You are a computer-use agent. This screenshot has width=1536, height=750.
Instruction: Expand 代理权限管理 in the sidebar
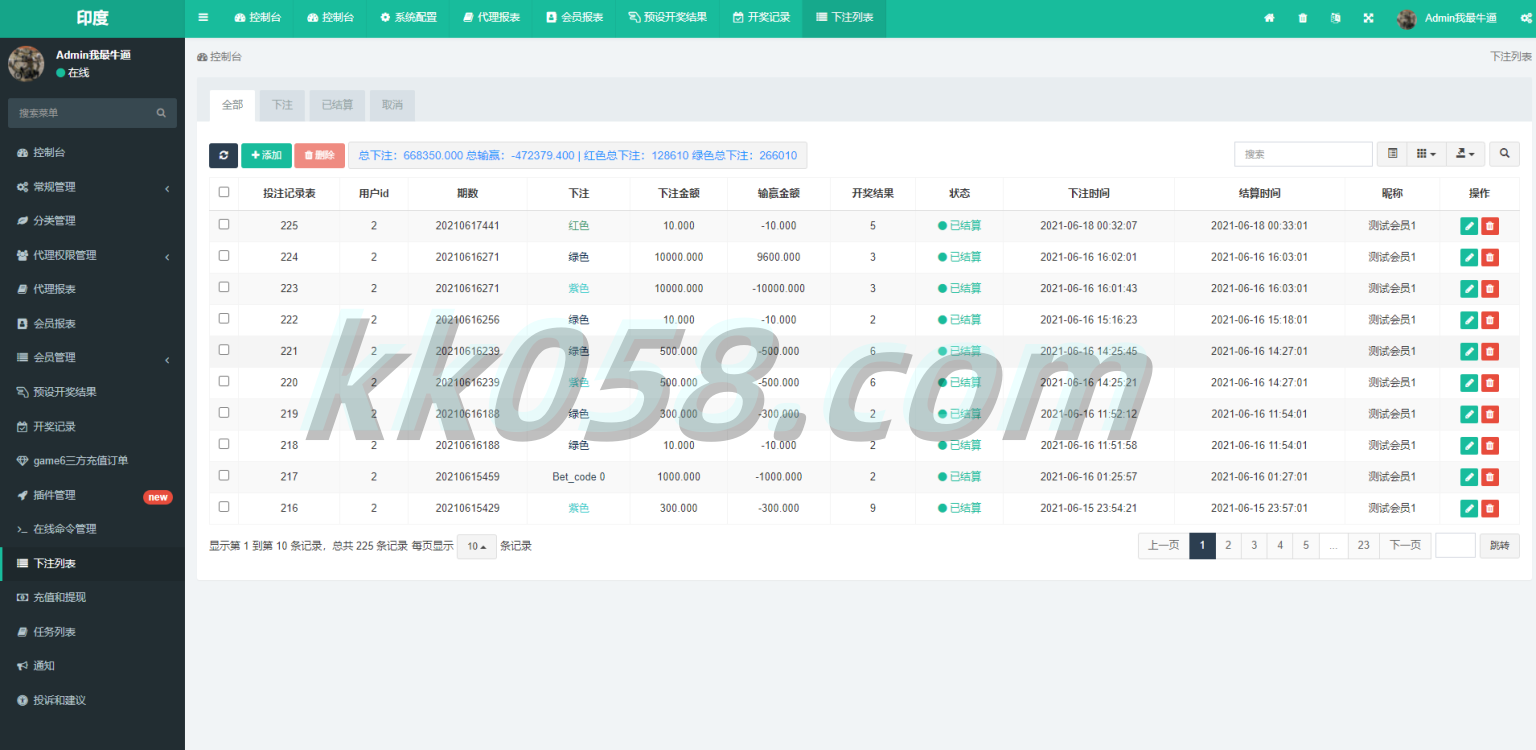point(92,255)
